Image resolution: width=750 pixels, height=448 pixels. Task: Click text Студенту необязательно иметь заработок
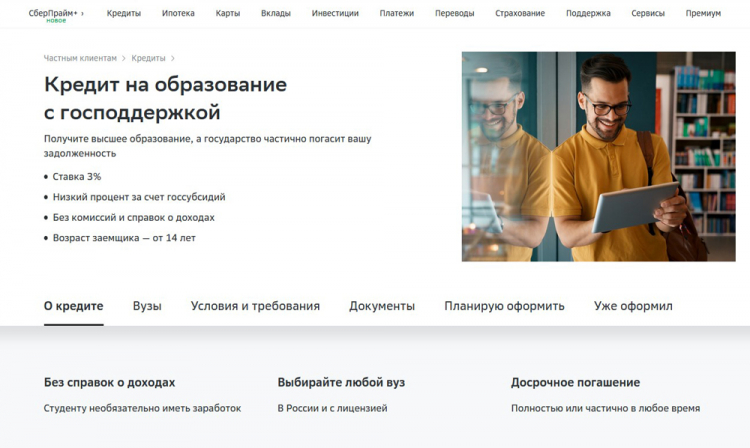143,408
